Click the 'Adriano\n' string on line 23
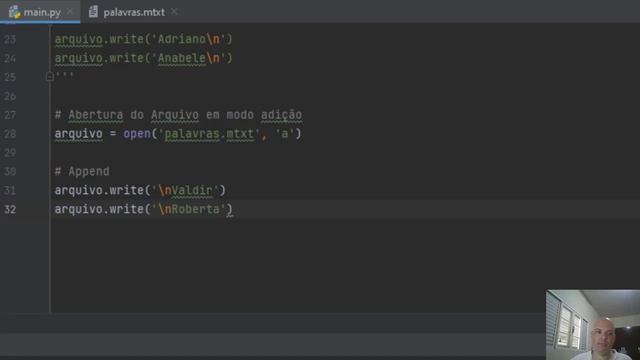This screenshot has height=360, width=640. (189, 39)
